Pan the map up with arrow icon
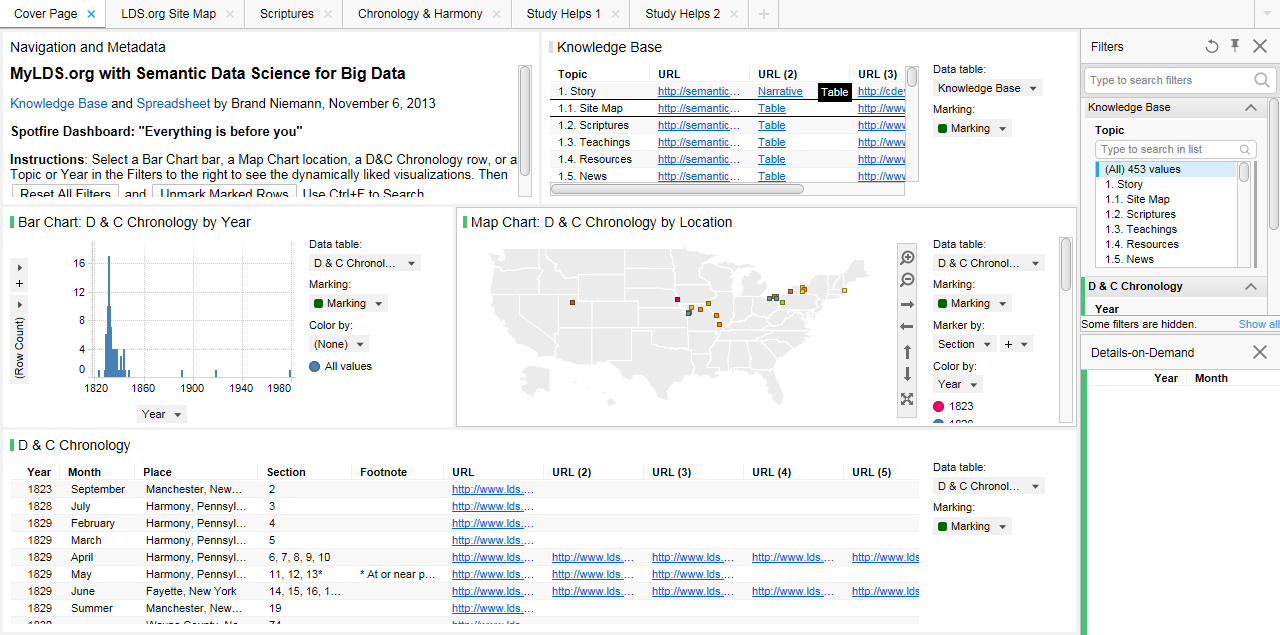Viewport: 1280px width, 635px height. click(x=907, y=351)
